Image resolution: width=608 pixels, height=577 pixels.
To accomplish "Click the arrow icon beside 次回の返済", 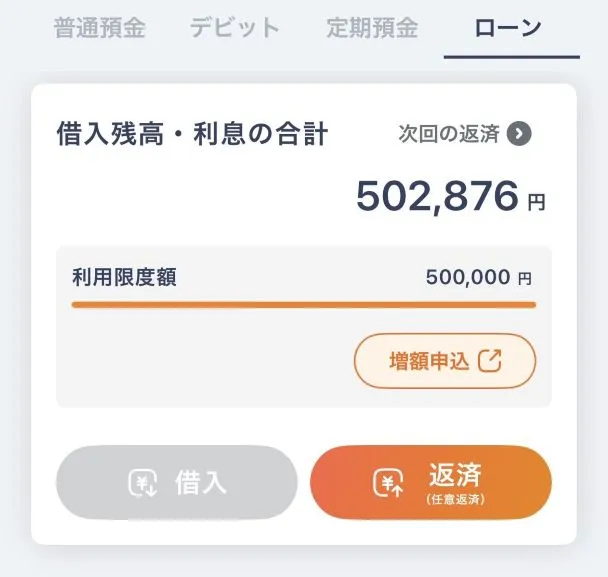I will click(519, 134).
